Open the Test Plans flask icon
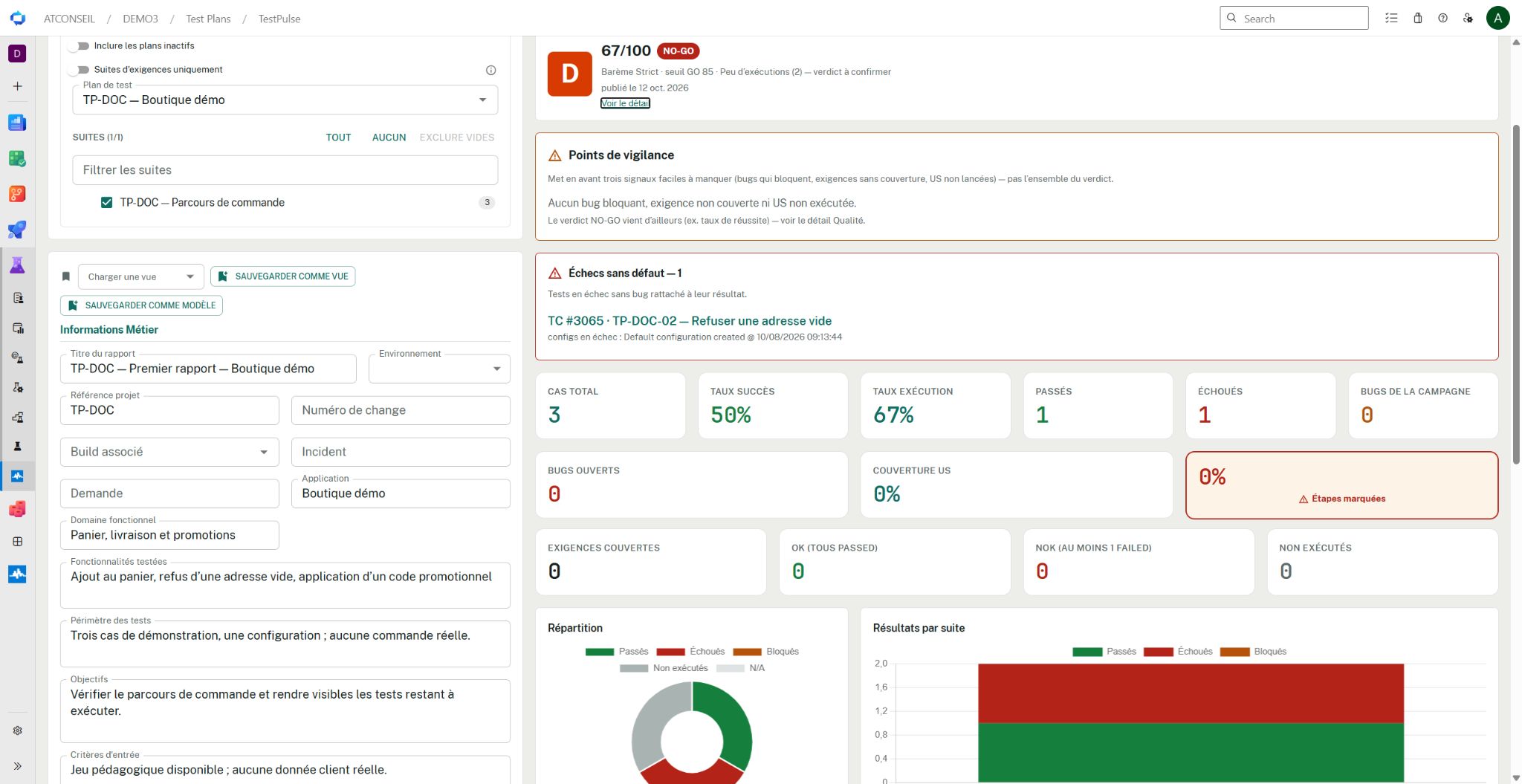 [x=17, y=265]
